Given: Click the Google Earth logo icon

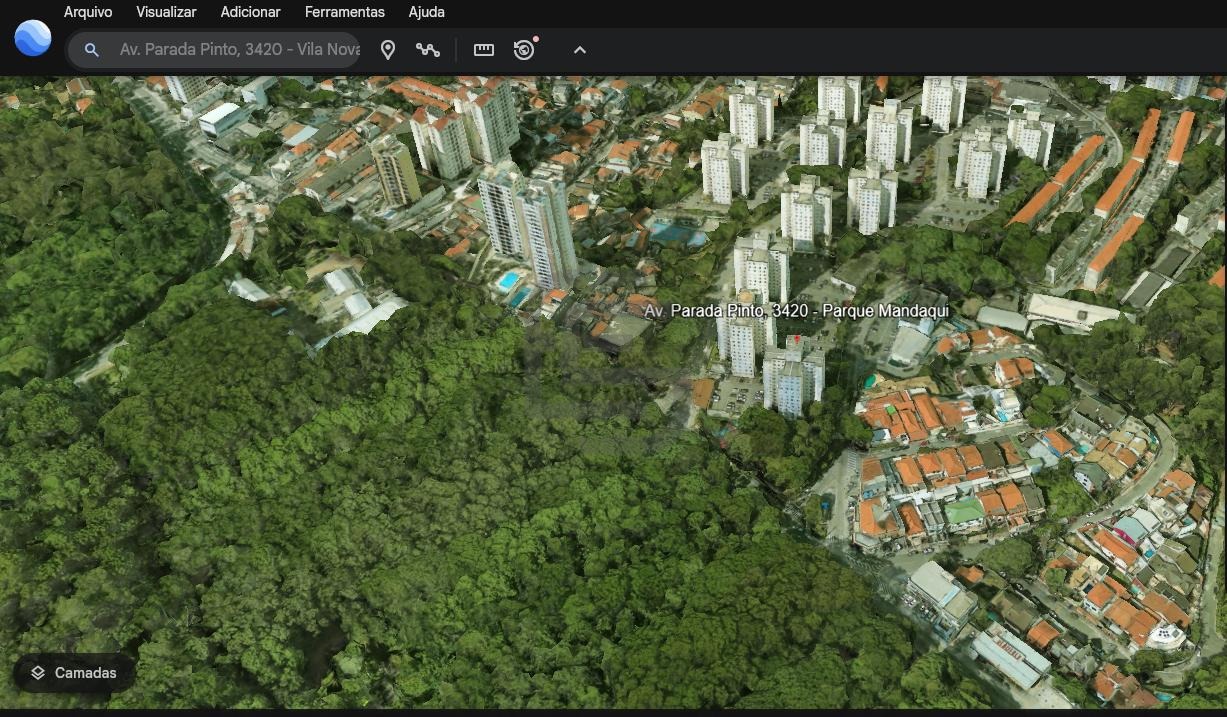Looking at the screenshot, I should tap(32, 39).
